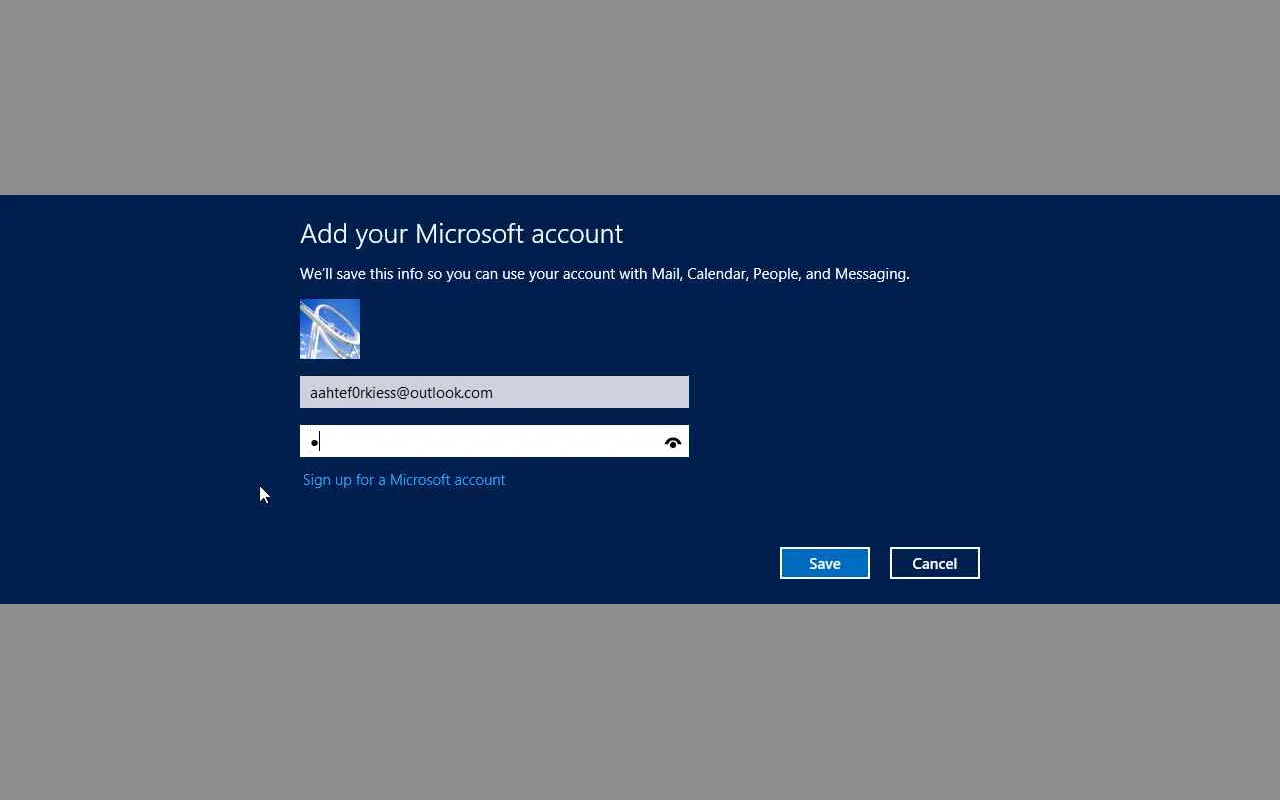
Task: Click the account profile picture thumbnail
Action: 330,329
